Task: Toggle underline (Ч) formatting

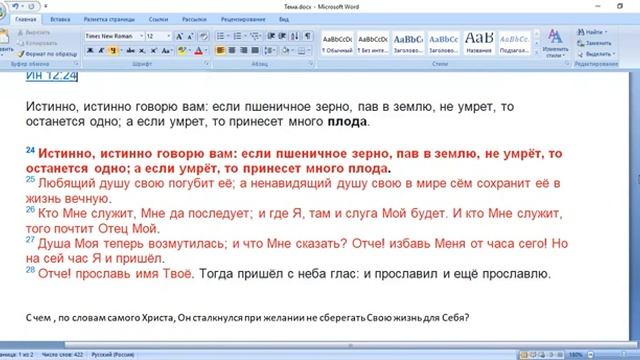Action: click(113, 51)
